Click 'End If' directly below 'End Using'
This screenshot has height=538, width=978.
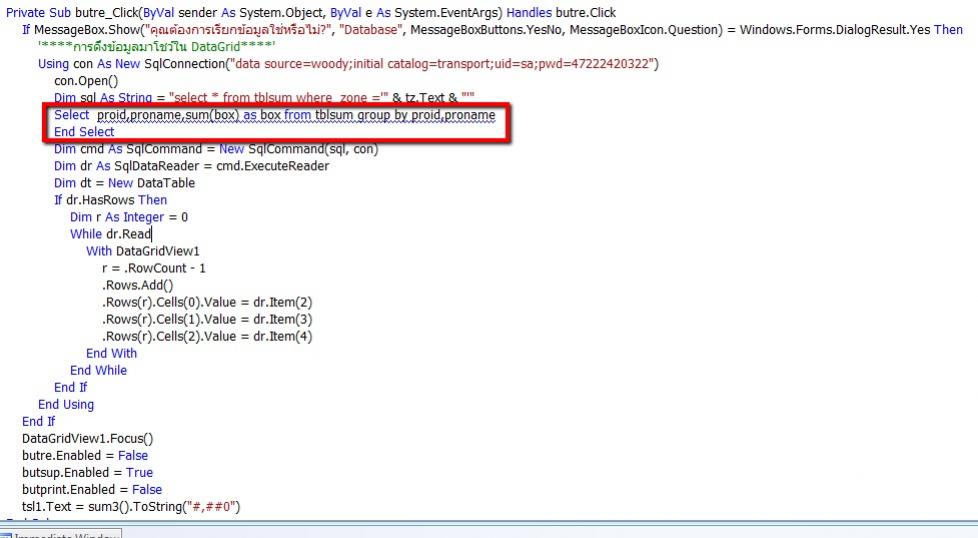pos(39,421)
